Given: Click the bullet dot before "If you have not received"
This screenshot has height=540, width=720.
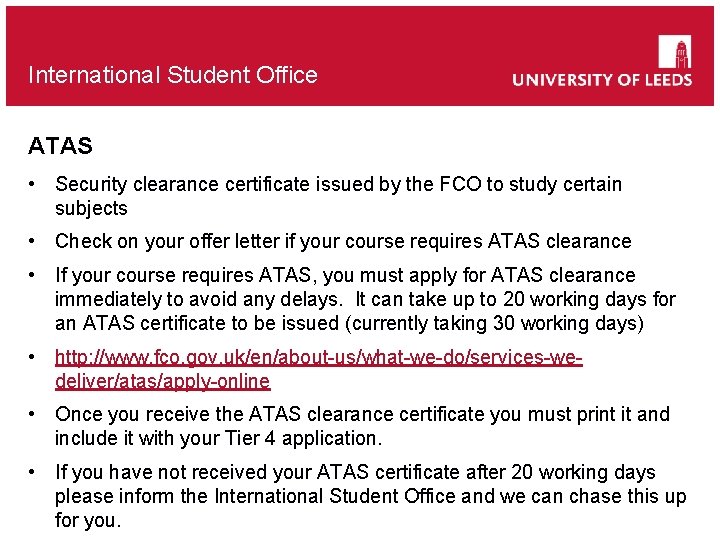Looking at the screenshot, I should [x=34, y=472].
